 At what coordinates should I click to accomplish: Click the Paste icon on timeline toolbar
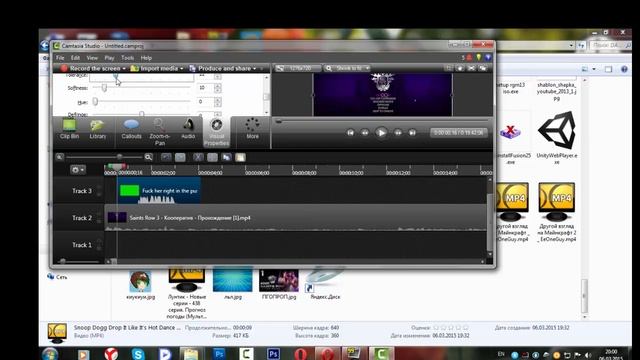point(240,157)
